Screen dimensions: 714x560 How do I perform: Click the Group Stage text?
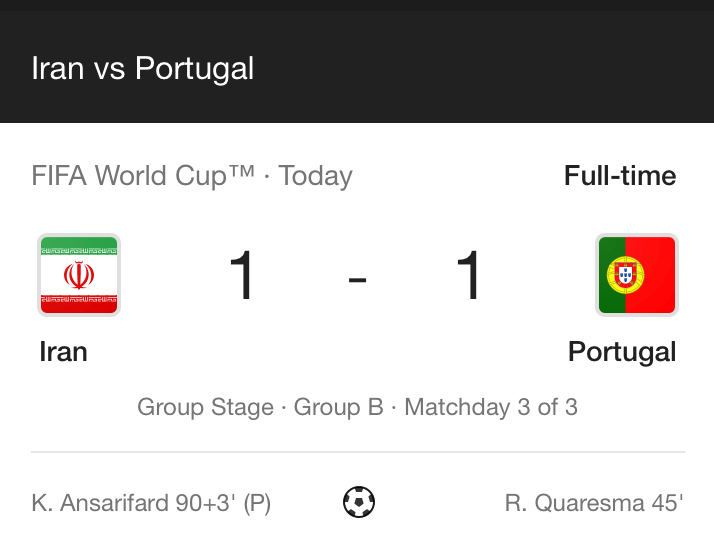click(205, 407)
